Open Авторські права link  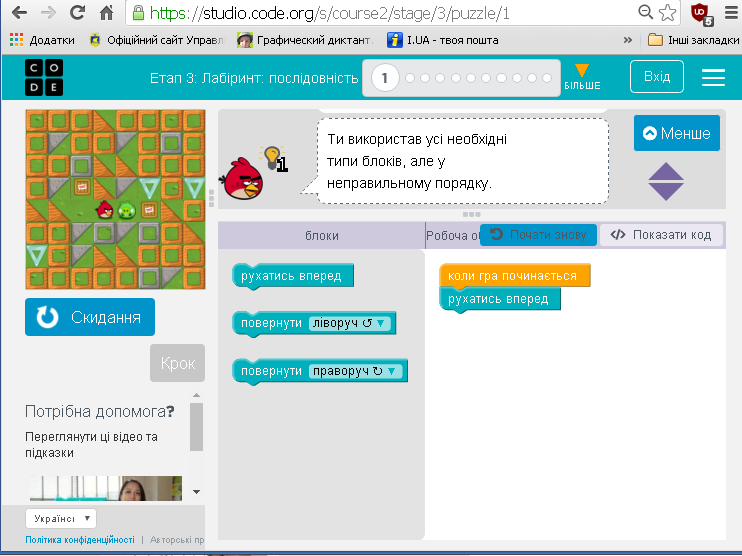tap(177, 540)
